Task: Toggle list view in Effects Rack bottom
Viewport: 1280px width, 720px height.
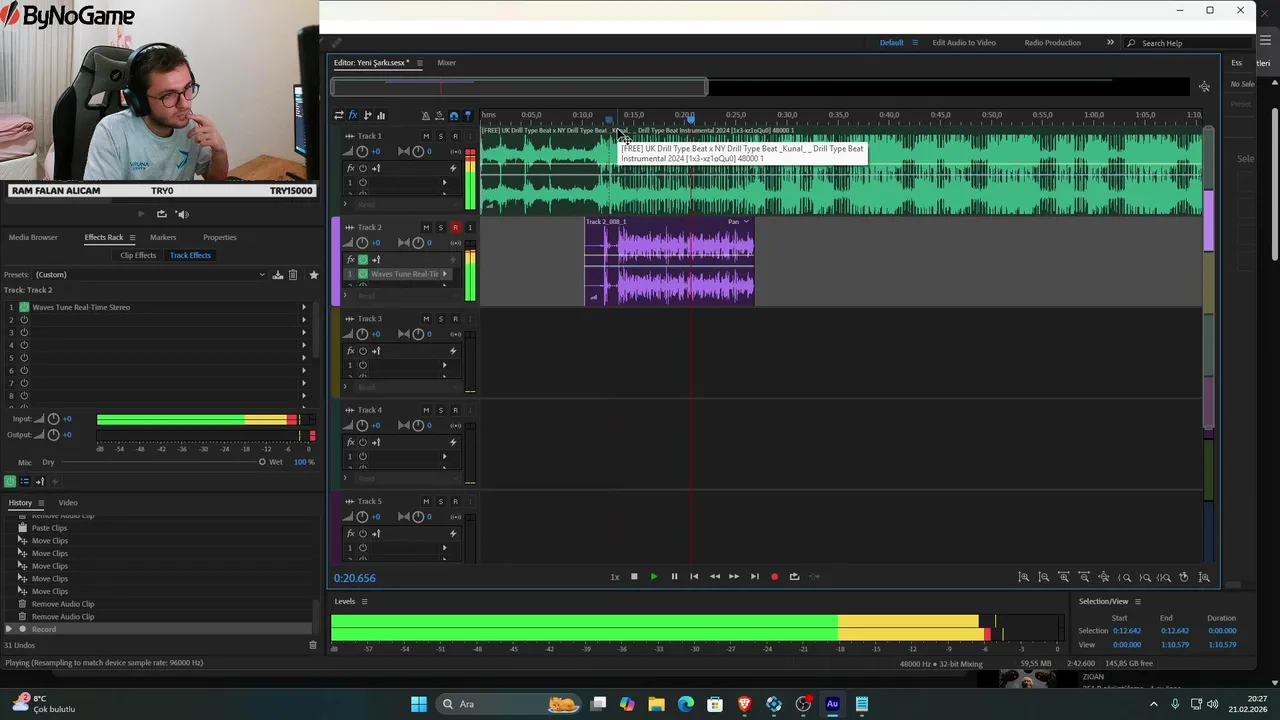Action: click(x=25, y=481)
